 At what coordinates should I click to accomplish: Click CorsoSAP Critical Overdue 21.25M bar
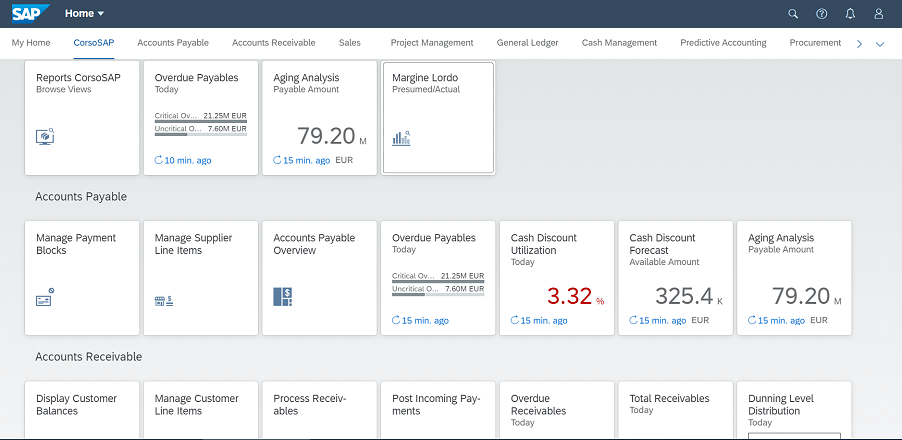pyautogui.click(x=201, y=121)
